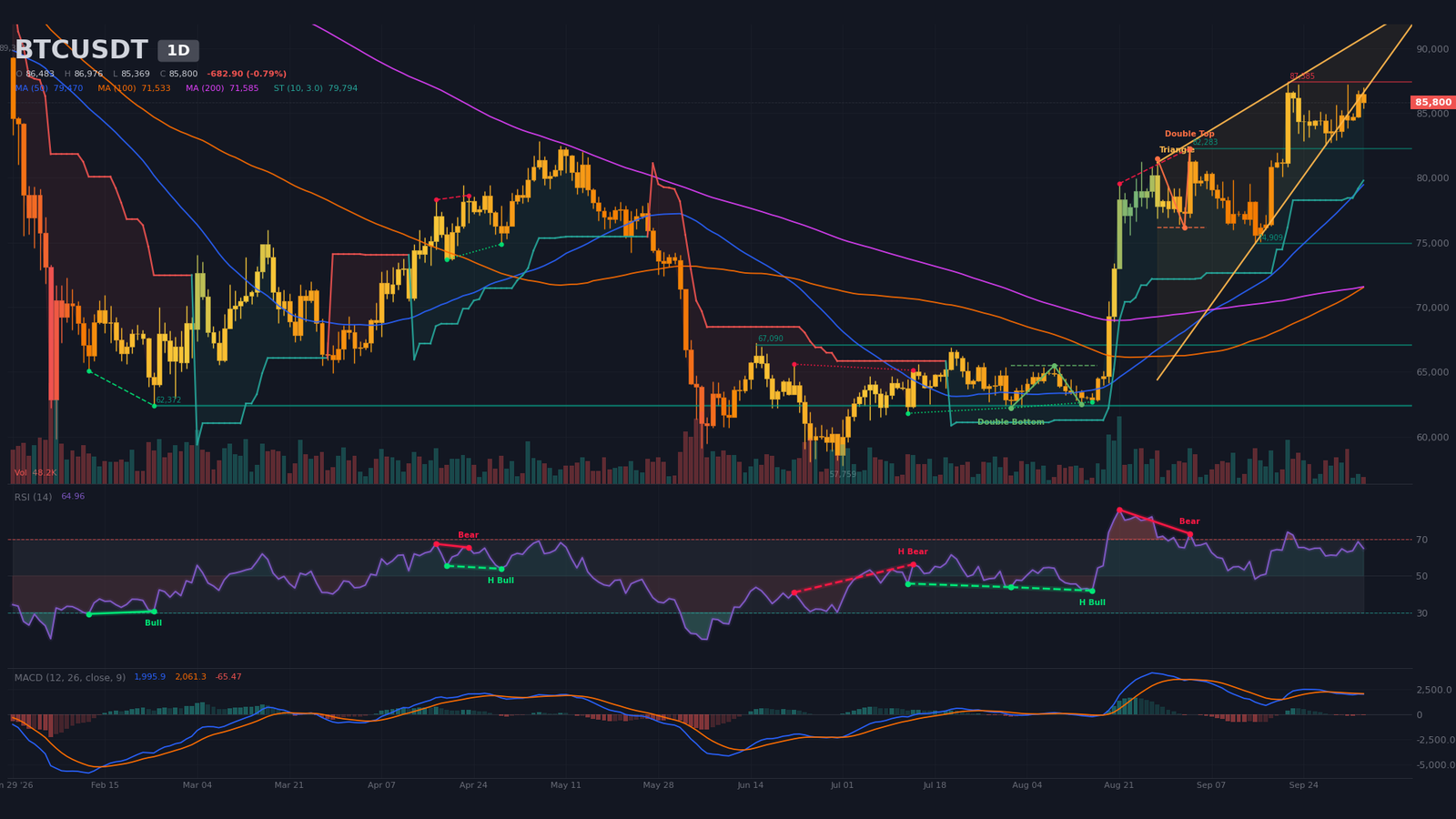Screen dimensions: 1456x819
Task: Click the Vol 48.2K volume label
Action: tap(35, 473)
